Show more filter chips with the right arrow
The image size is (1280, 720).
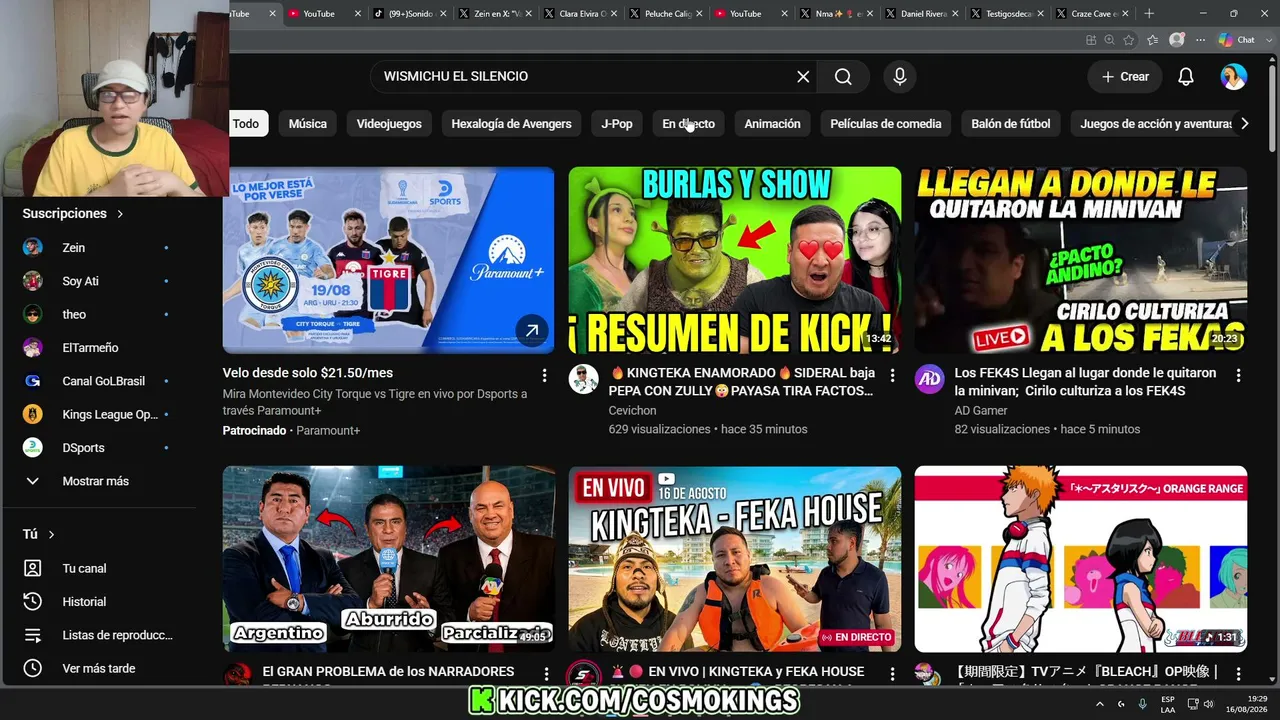point(1244,124)
